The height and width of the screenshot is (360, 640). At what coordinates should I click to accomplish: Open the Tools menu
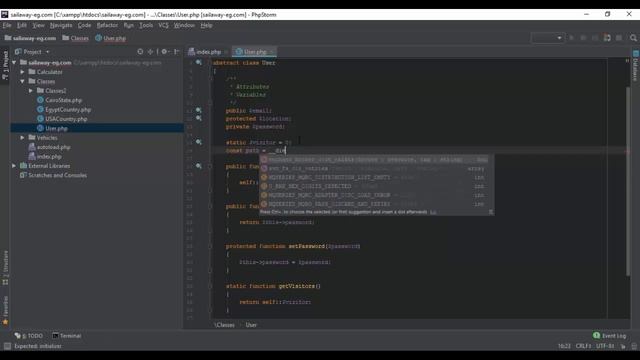[x=146, y=25]
